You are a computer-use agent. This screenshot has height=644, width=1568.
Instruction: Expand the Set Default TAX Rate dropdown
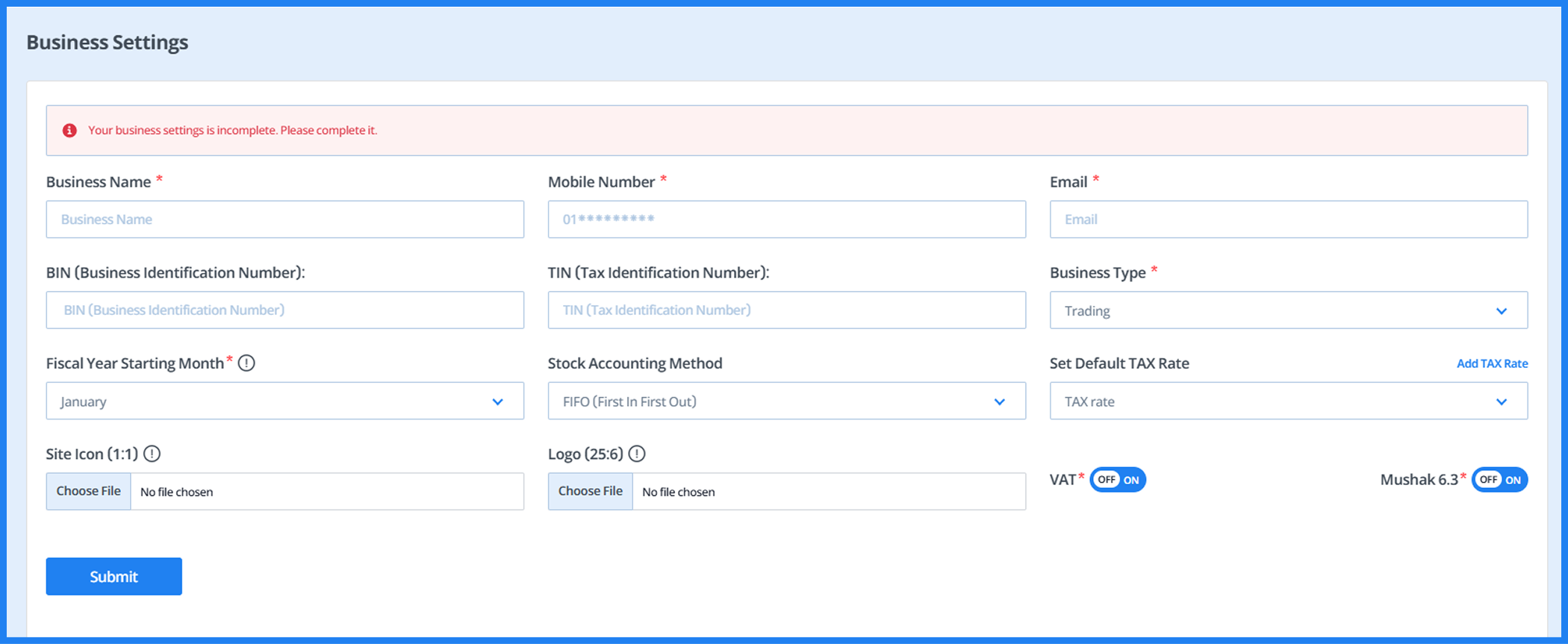(1288, 401)
